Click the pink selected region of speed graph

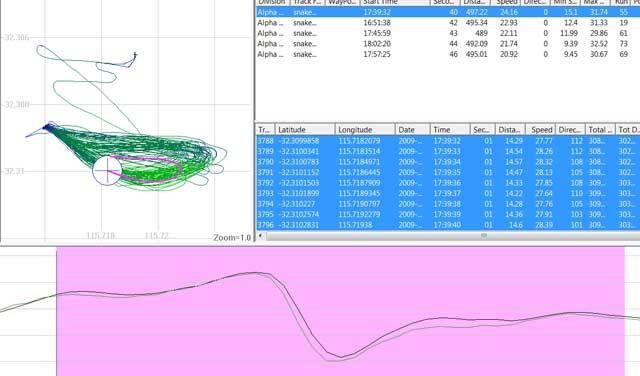click(x=340, y=311)
